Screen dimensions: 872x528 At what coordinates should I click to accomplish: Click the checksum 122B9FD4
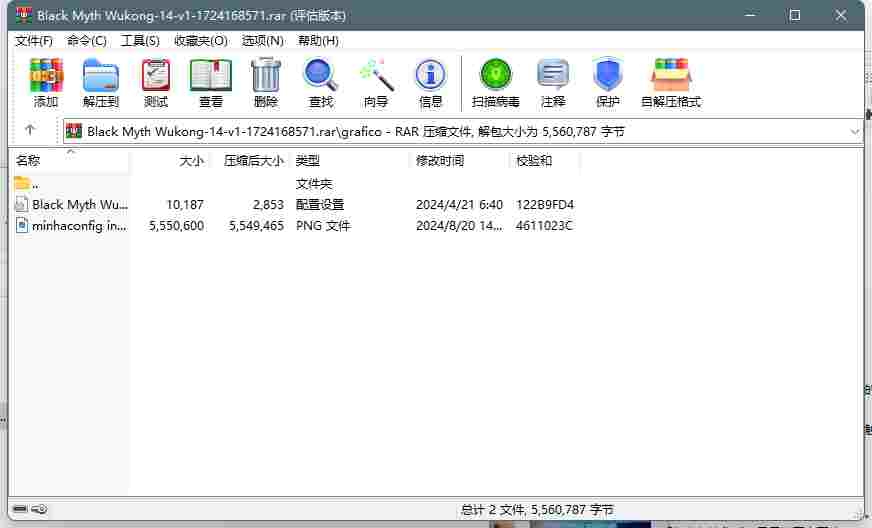pyautogui.click(x=544, y=205)
